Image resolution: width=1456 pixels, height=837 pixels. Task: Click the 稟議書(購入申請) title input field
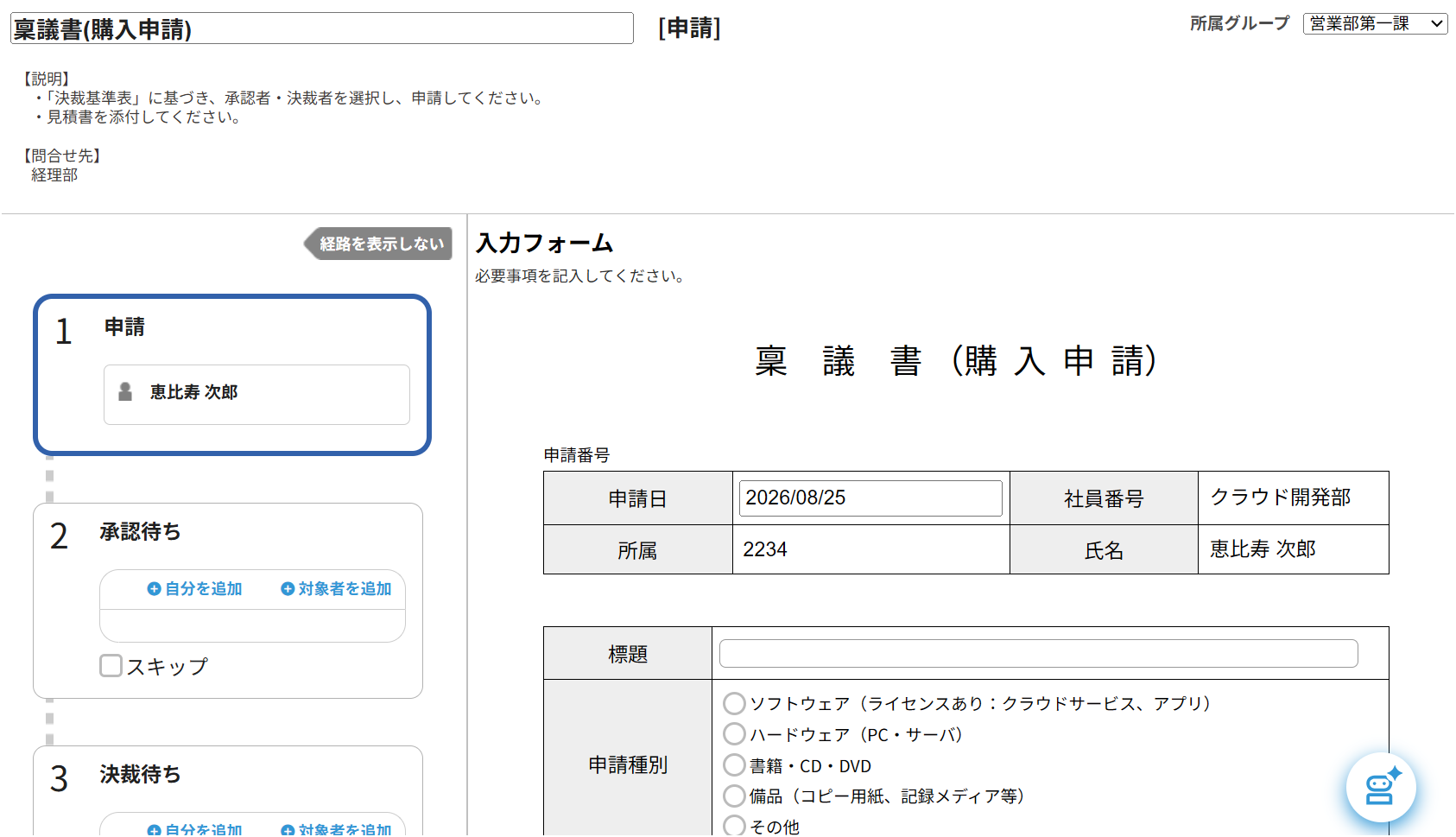[x=322, y=29]
